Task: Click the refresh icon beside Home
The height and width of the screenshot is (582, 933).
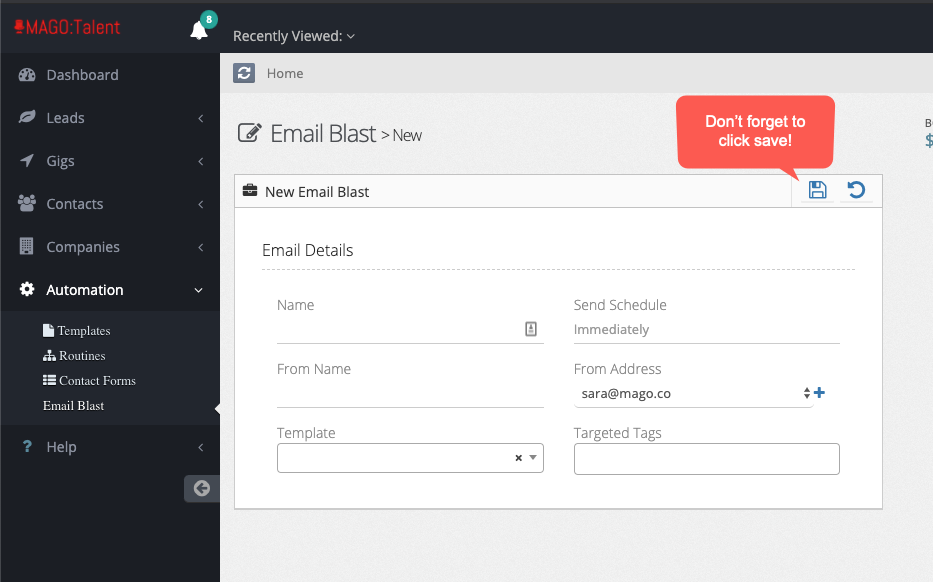Action: click(244, 73)
